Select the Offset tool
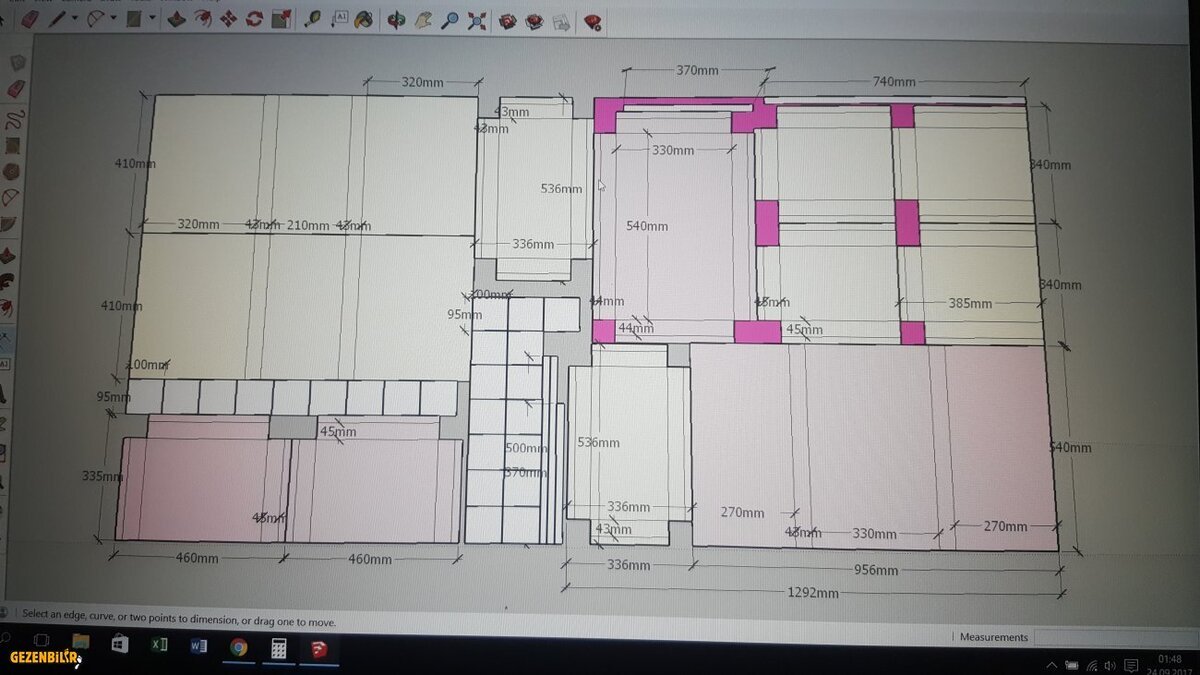 [x=202, y=18]
